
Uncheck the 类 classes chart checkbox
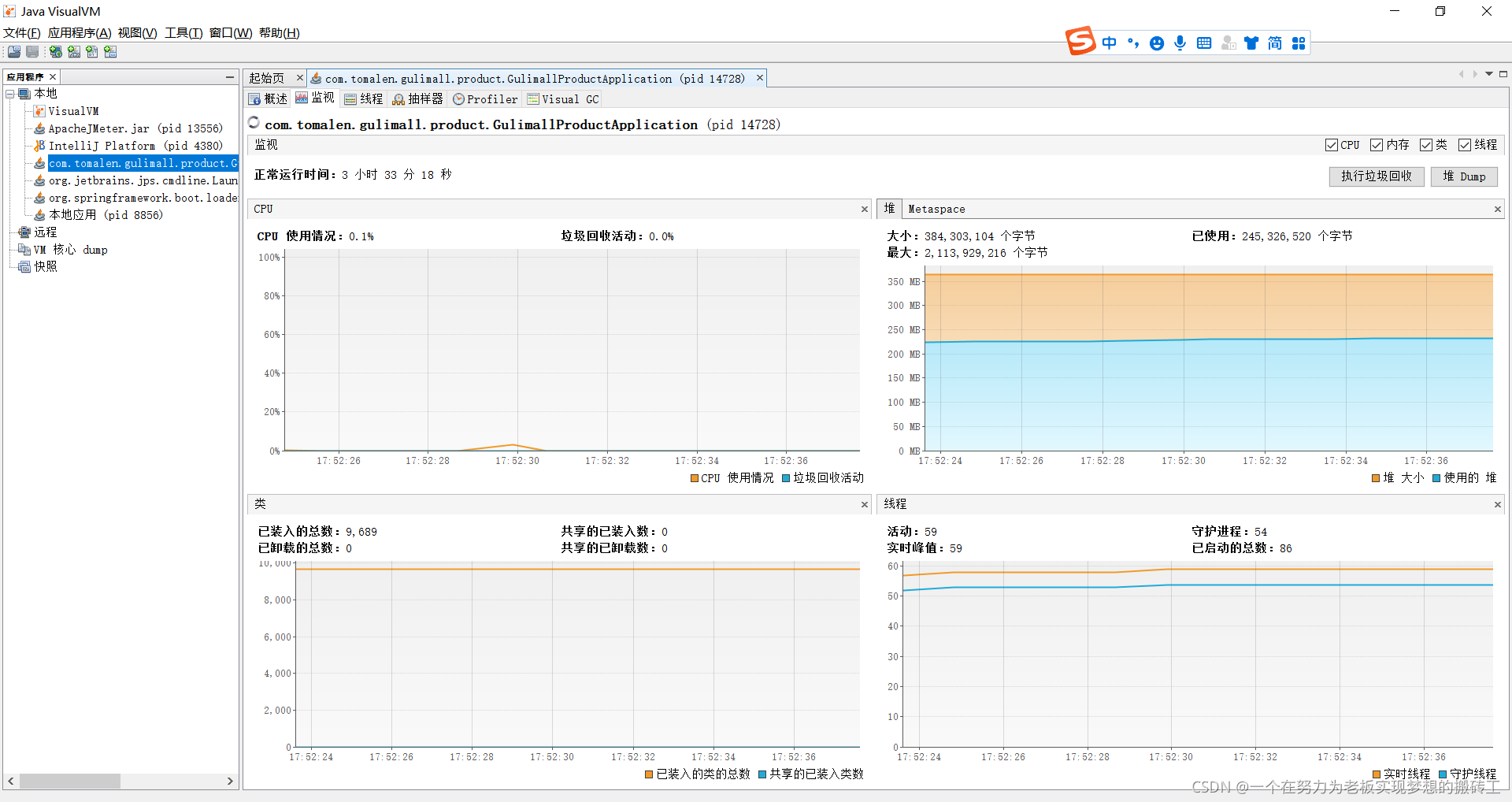pyautogui.click(x=1426, y=145)
